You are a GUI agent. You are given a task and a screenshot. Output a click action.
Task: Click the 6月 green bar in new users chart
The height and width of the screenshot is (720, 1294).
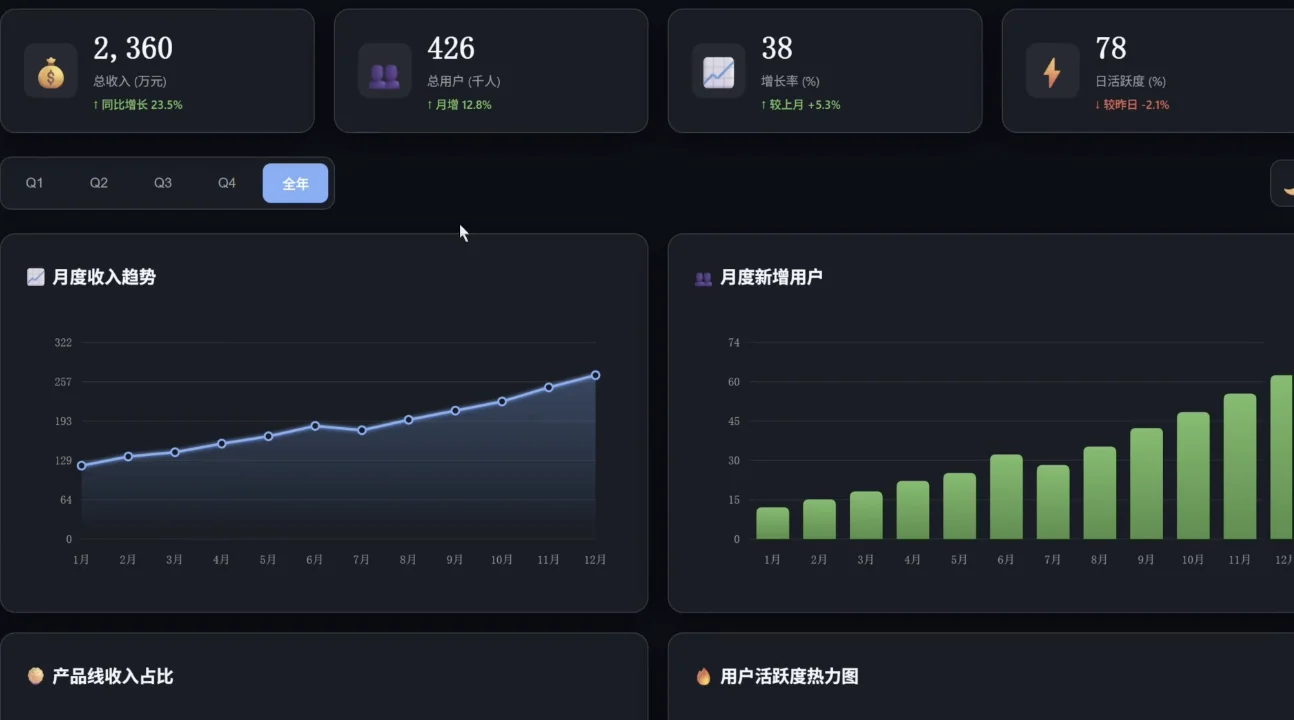[x=1005, y=495]
